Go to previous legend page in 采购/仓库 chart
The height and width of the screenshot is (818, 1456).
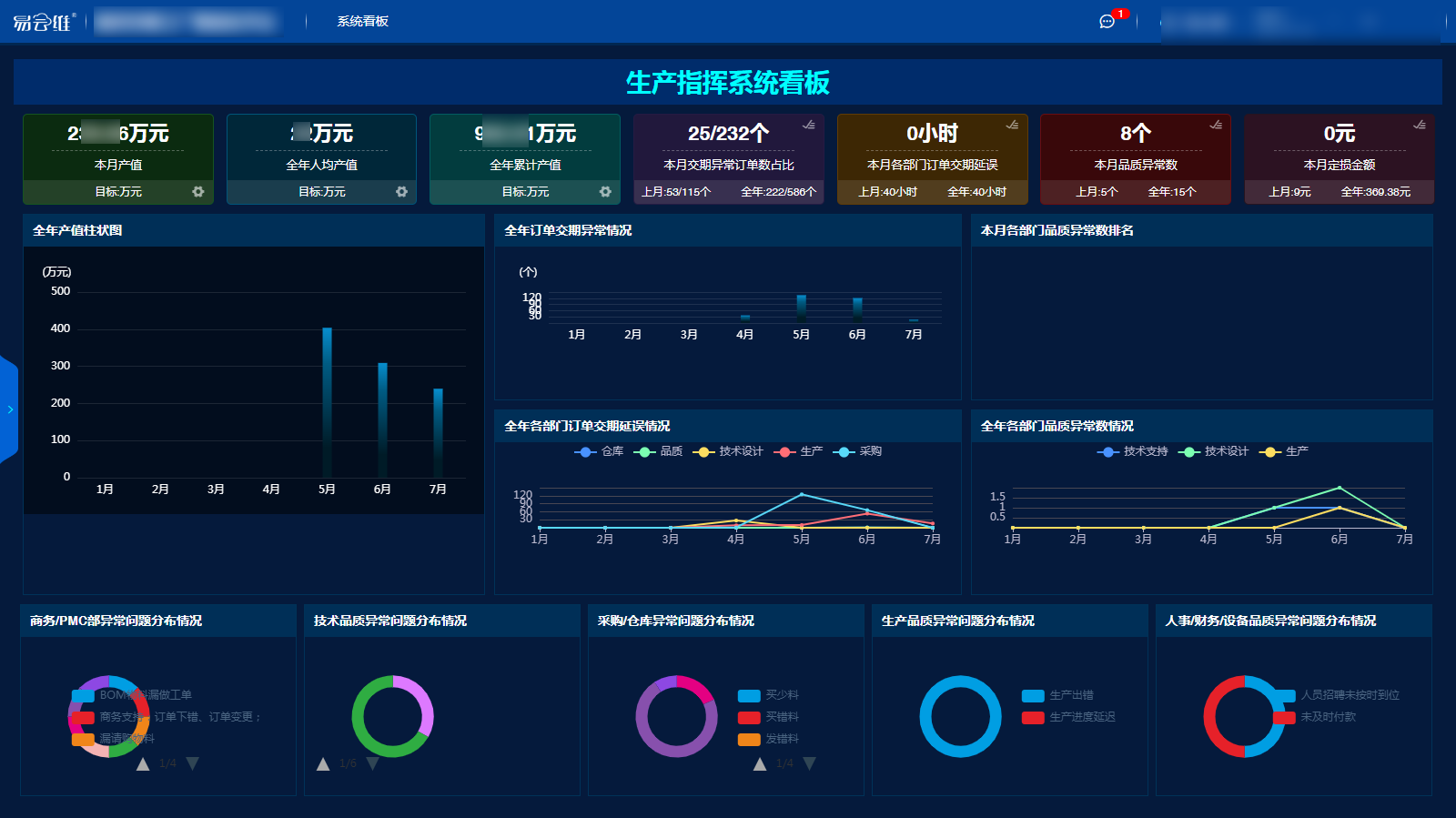(x=760, y=763)
